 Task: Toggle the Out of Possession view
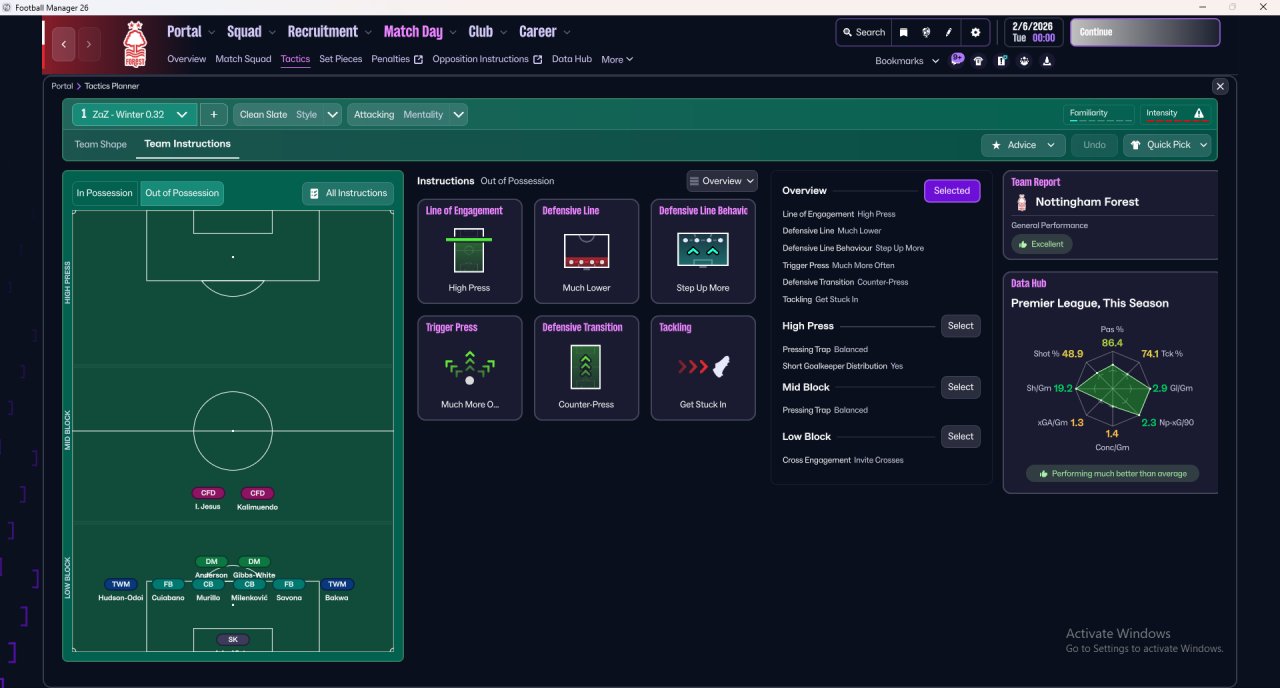tap(182, 193)
